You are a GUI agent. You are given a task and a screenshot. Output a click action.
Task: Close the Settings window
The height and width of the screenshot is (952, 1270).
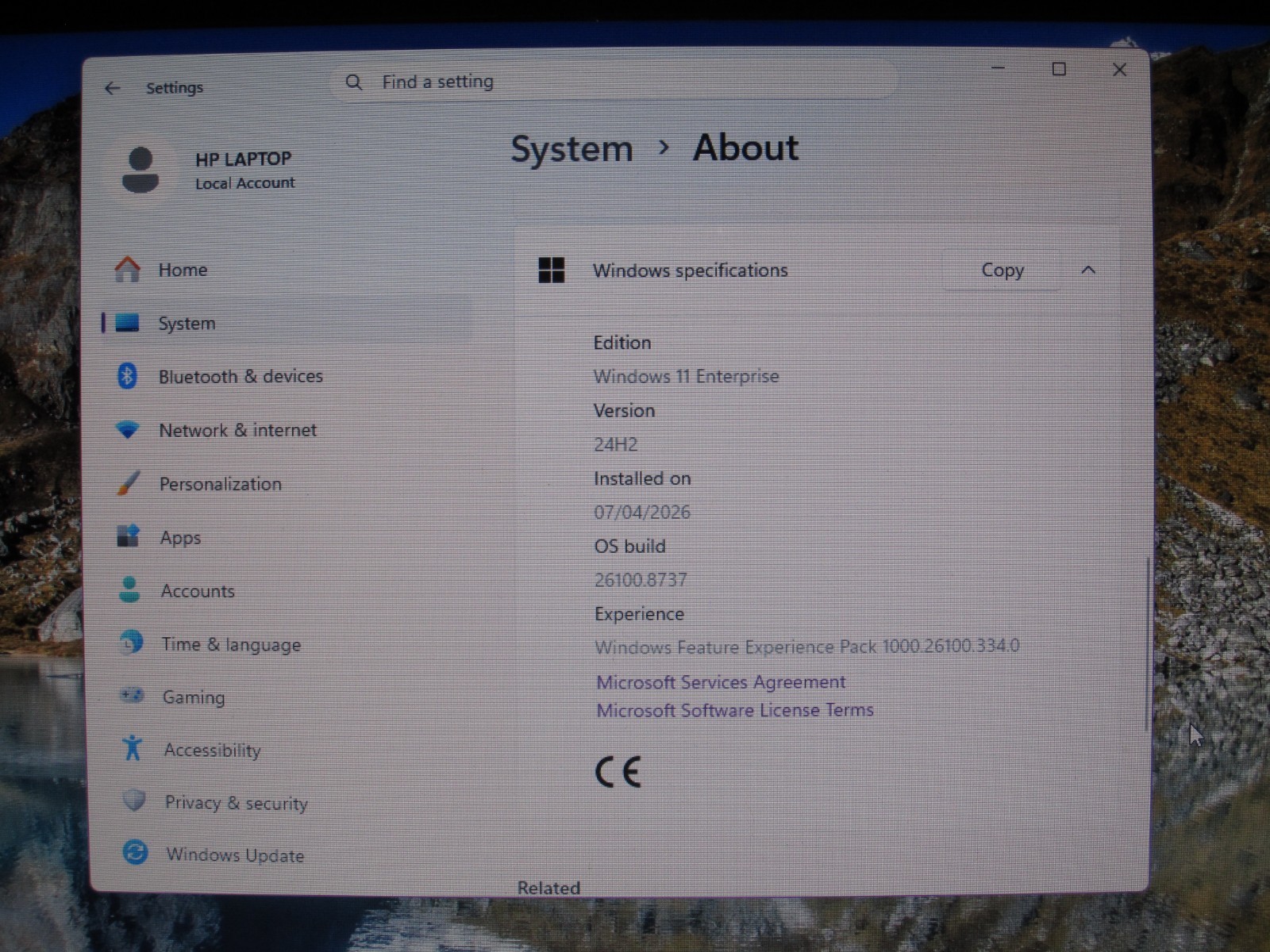point(1119,70)
